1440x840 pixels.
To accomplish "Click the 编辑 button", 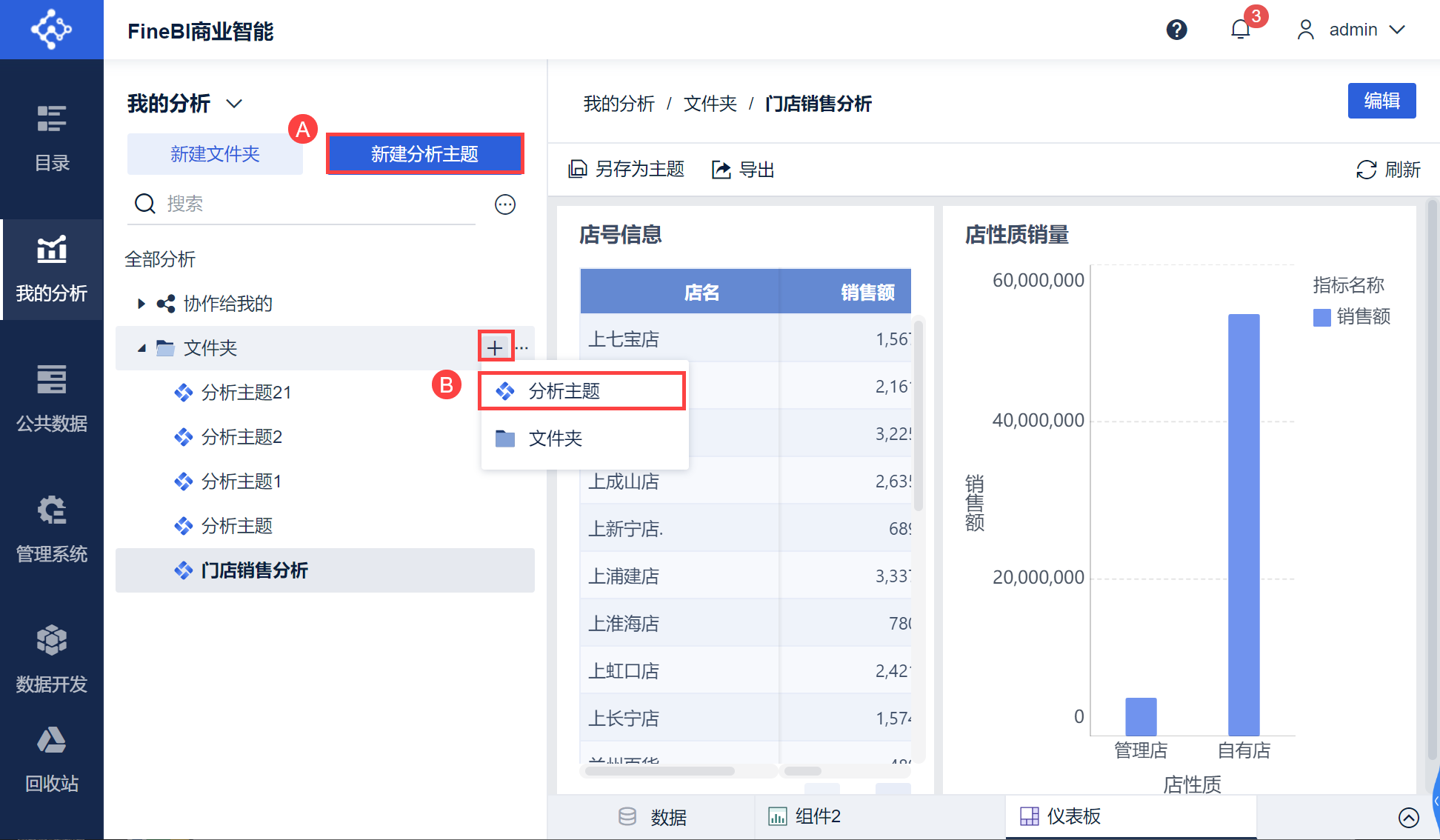I will click(x=1381, y=101).
